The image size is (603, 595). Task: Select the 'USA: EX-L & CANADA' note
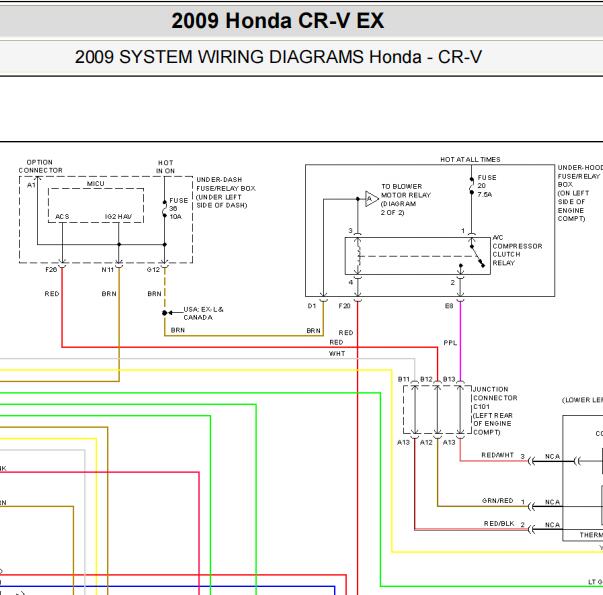203,313
